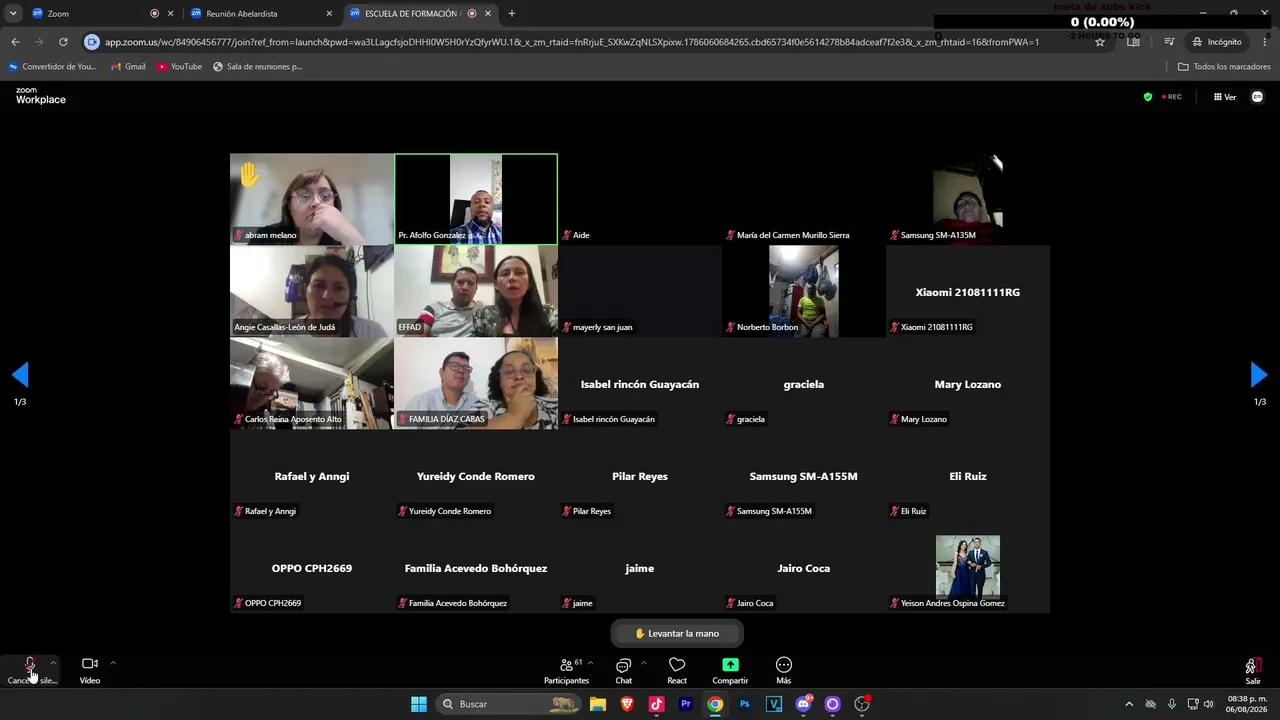Select Norberto Borbon's video tile

[x=804, y=291]
